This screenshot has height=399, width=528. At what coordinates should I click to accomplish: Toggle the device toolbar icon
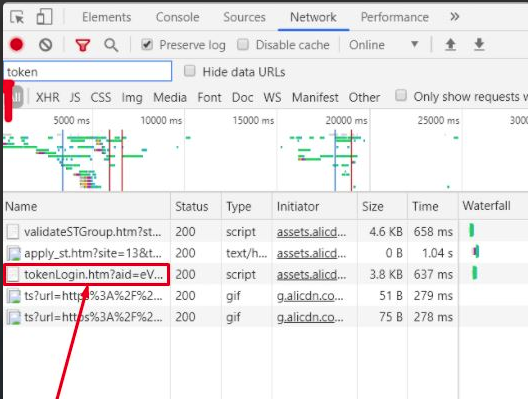tap(44, 16)
